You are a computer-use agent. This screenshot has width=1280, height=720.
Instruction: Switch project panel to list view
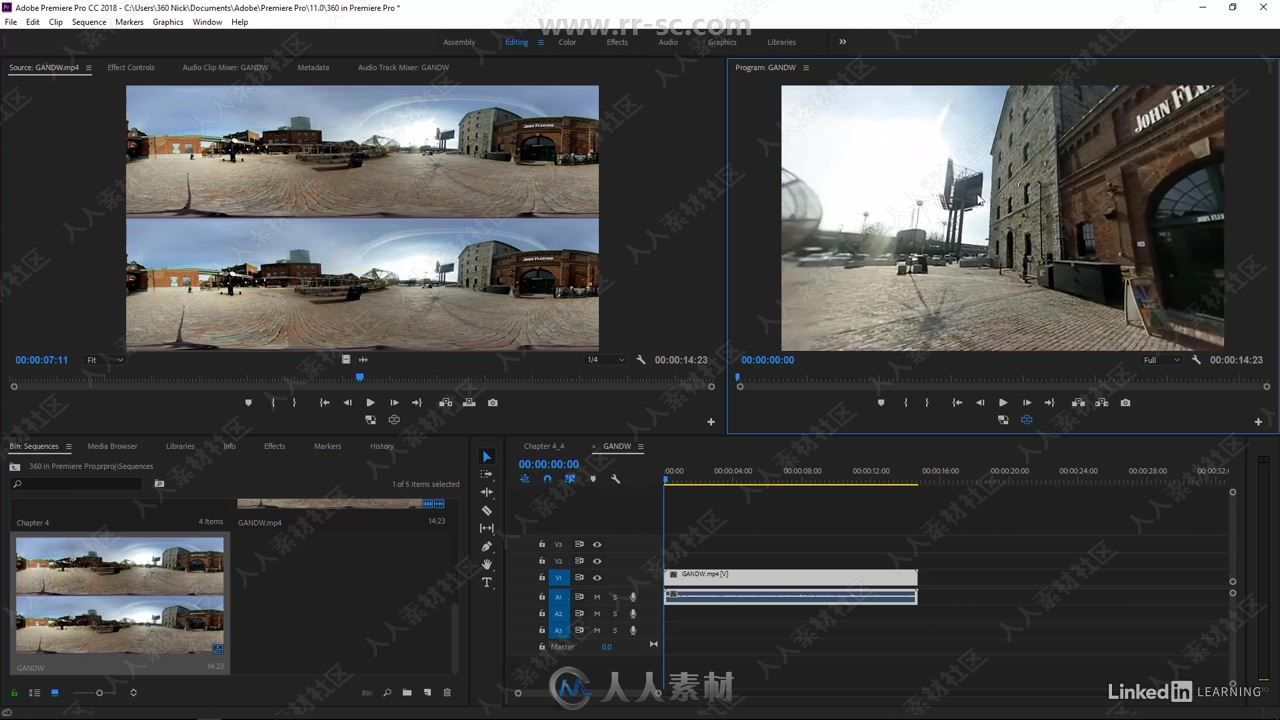34,692
